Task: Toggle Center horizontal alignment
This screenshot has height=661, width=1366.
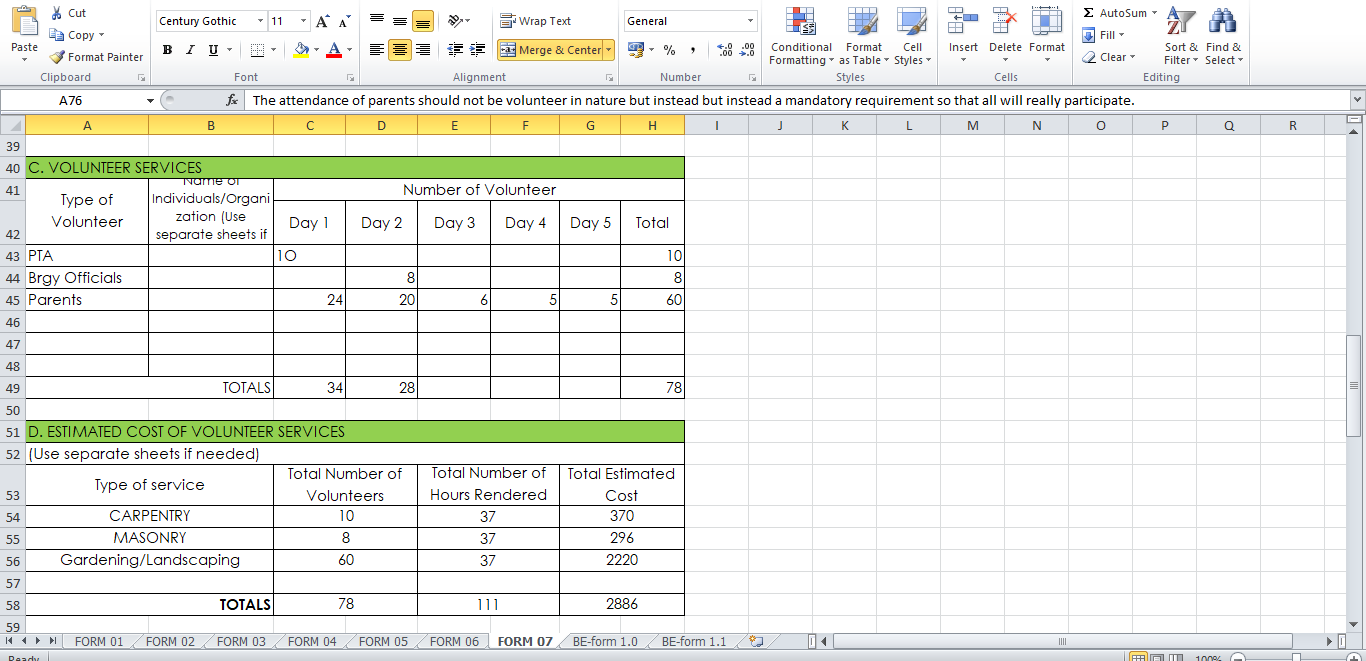Action: (400, 50)
